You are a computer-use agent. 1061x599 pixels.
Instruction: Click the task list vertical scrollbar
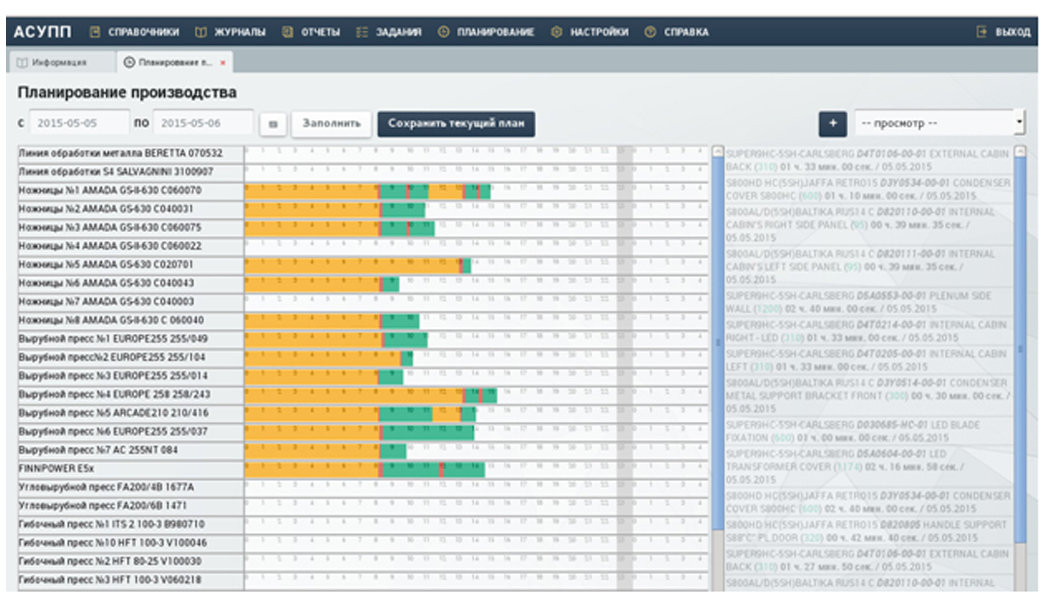pos(1020,349)
